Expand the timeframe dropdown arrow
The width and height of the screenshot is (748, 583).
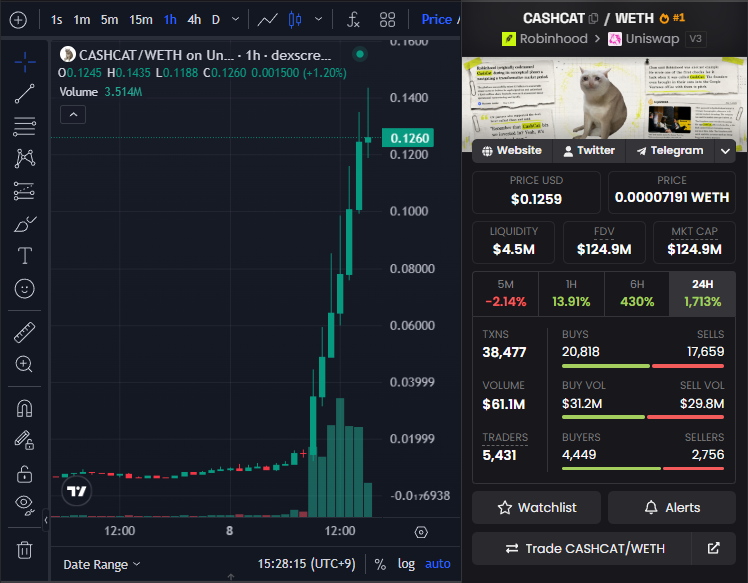235,20
